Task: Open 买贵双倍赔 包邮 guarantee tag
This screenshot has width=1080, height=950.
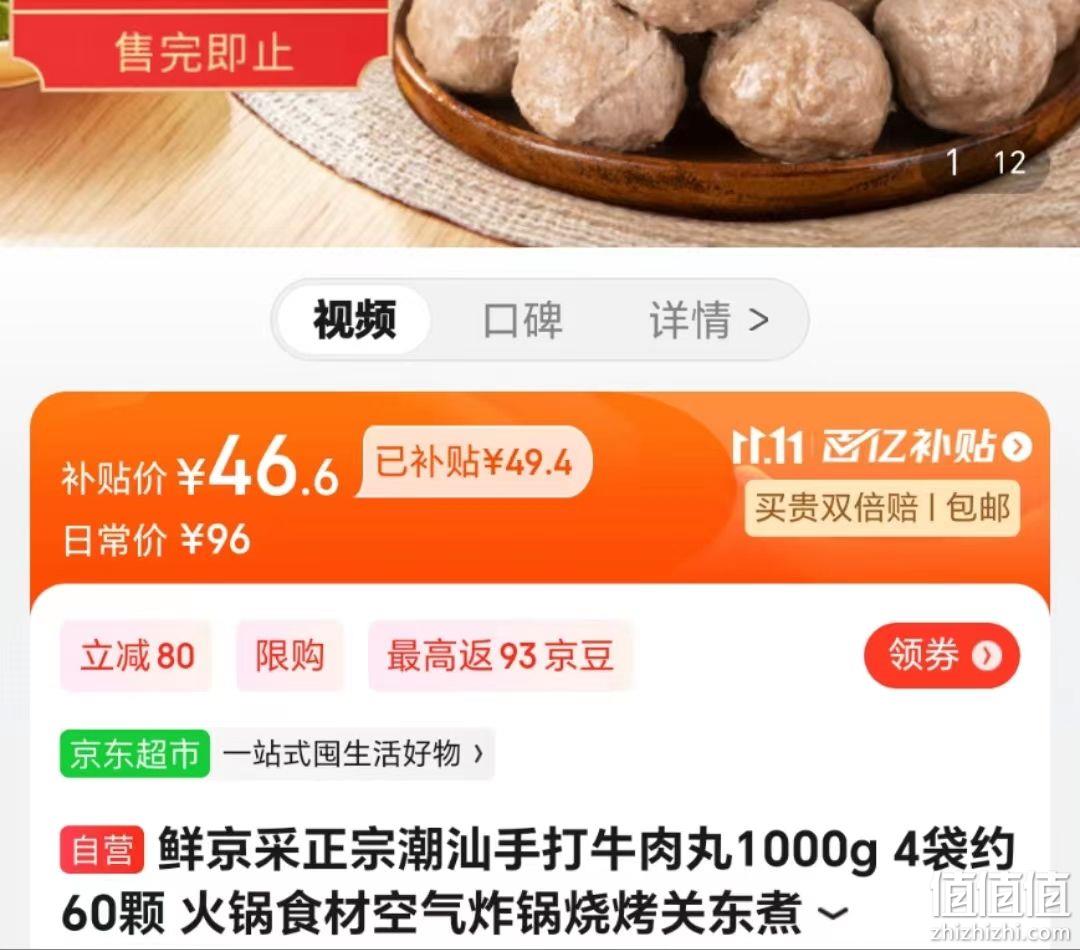Action: point(882,508)
